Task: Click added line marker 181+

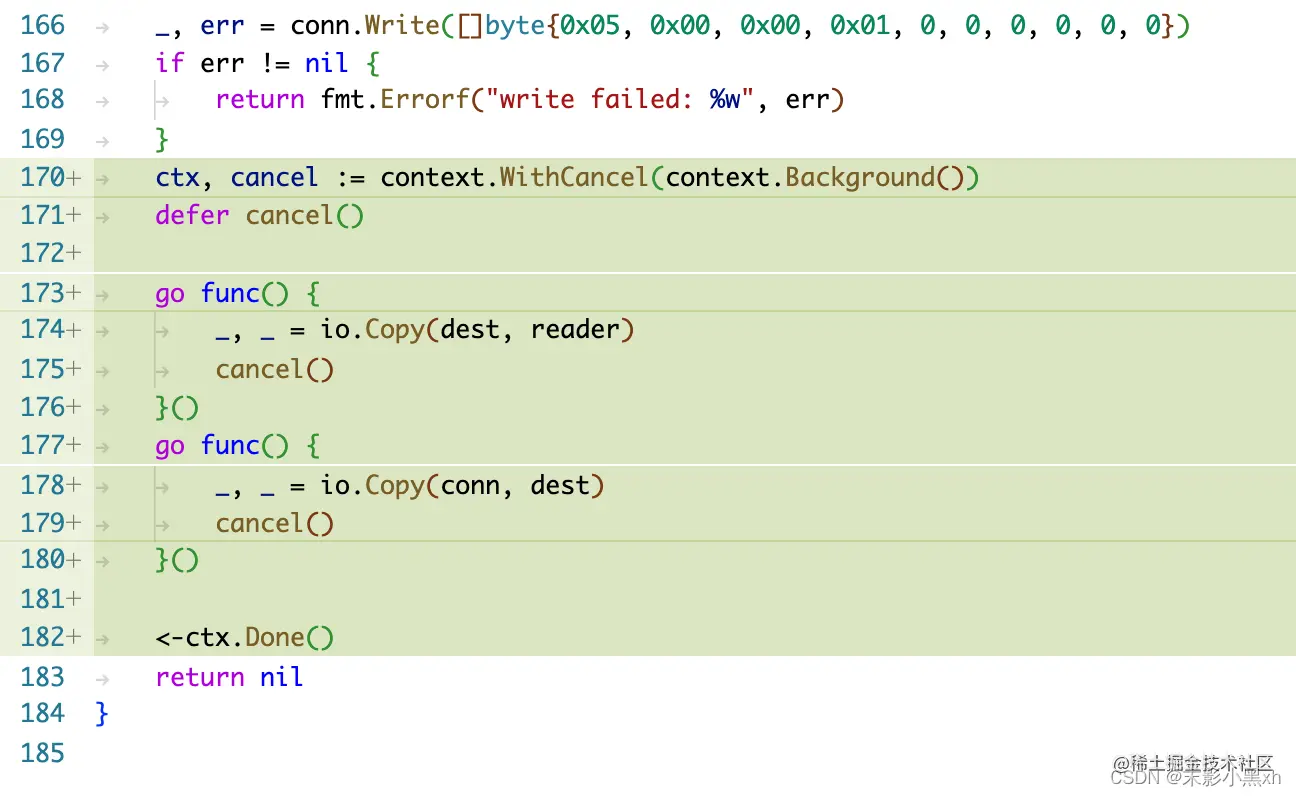Action: pyautogui.click(x=50, y=599)
